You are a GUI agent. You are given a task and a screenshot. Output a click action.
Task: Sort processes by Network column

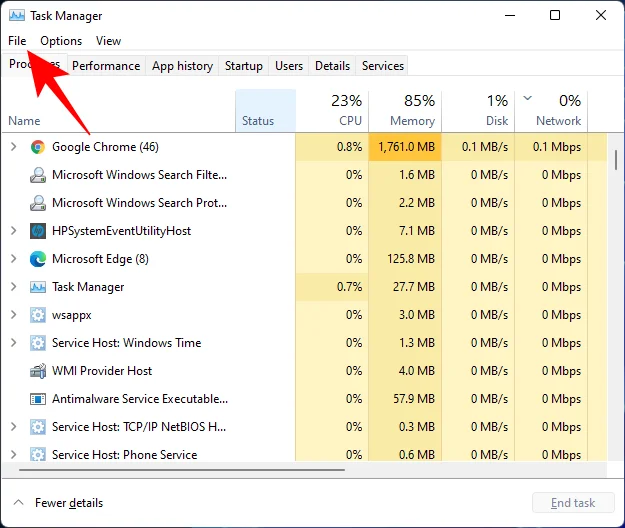(551, 111)
